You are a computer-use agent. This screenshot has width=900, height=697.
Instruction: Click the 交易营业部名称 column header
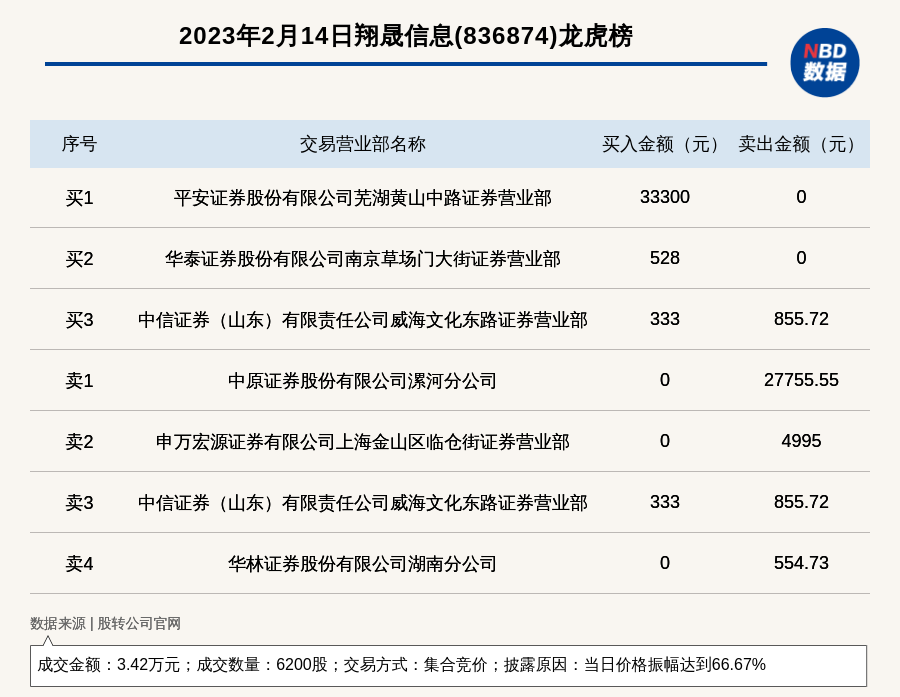tap(363, 144)
